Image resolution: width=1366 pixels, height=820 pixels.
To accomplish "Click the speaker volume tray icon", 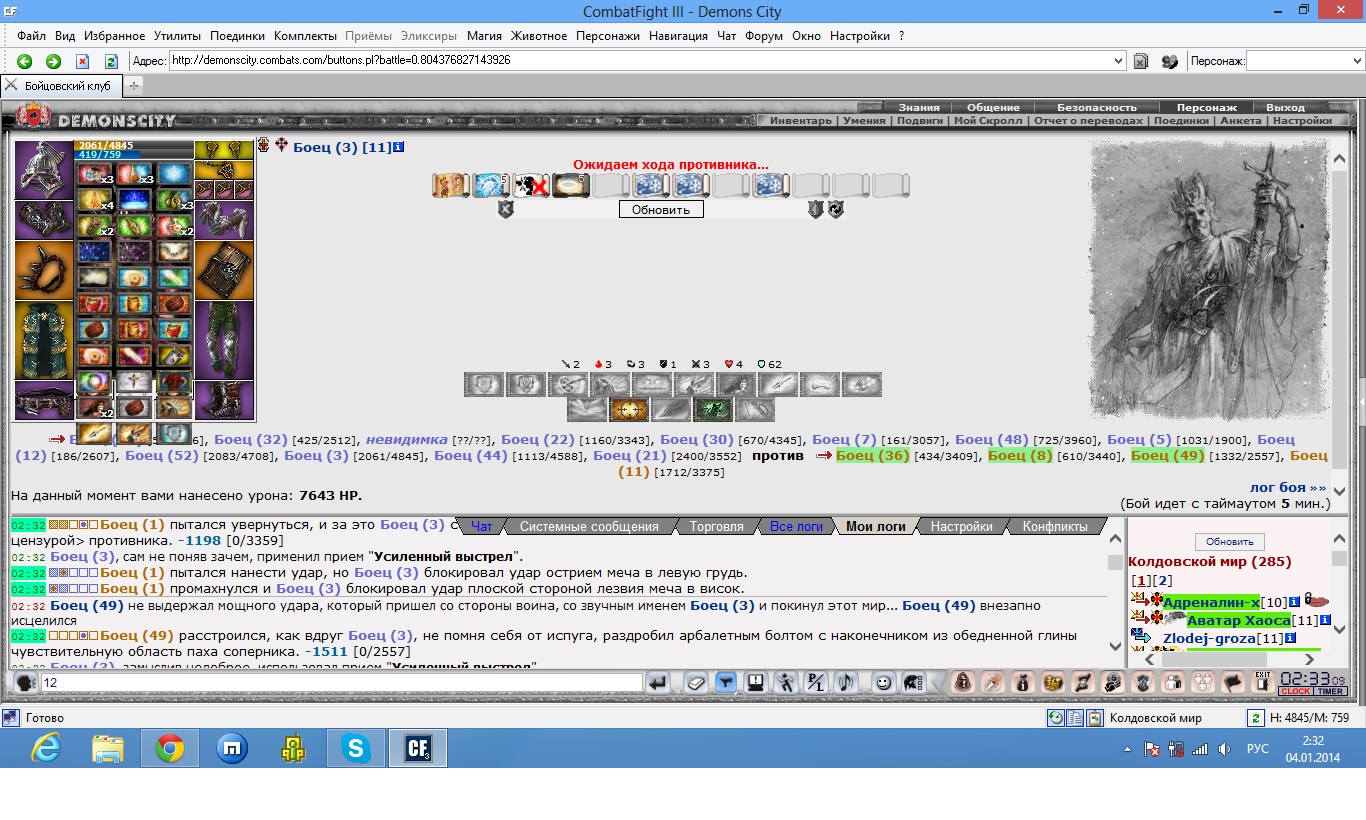I will 1224,749.
